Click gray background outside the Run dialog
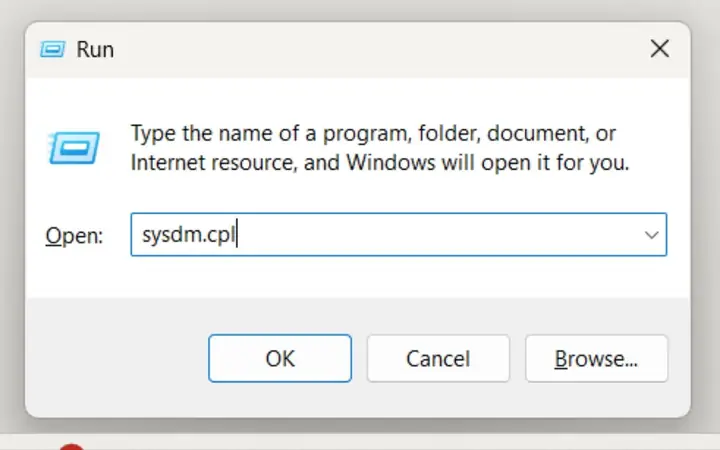Screen dimensions: 720x450 click(12, 230)
